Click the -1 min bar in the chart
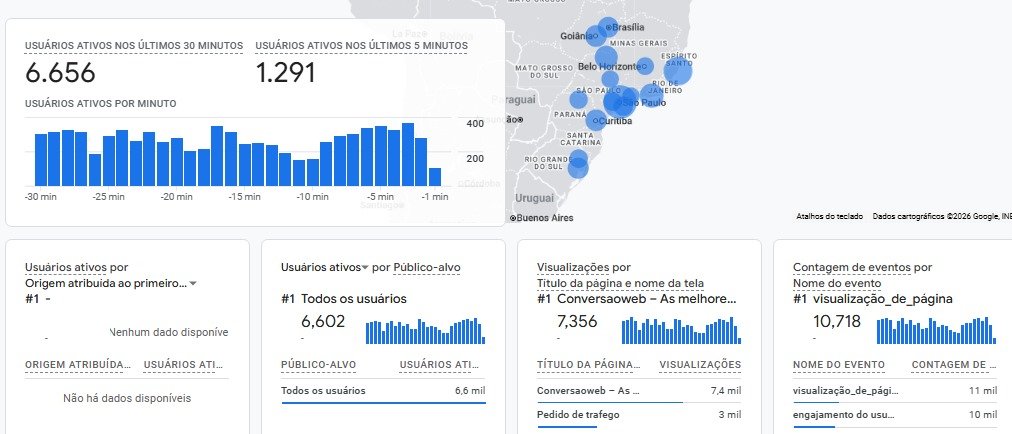This screenshot has width=1012, height=434. 435,177
